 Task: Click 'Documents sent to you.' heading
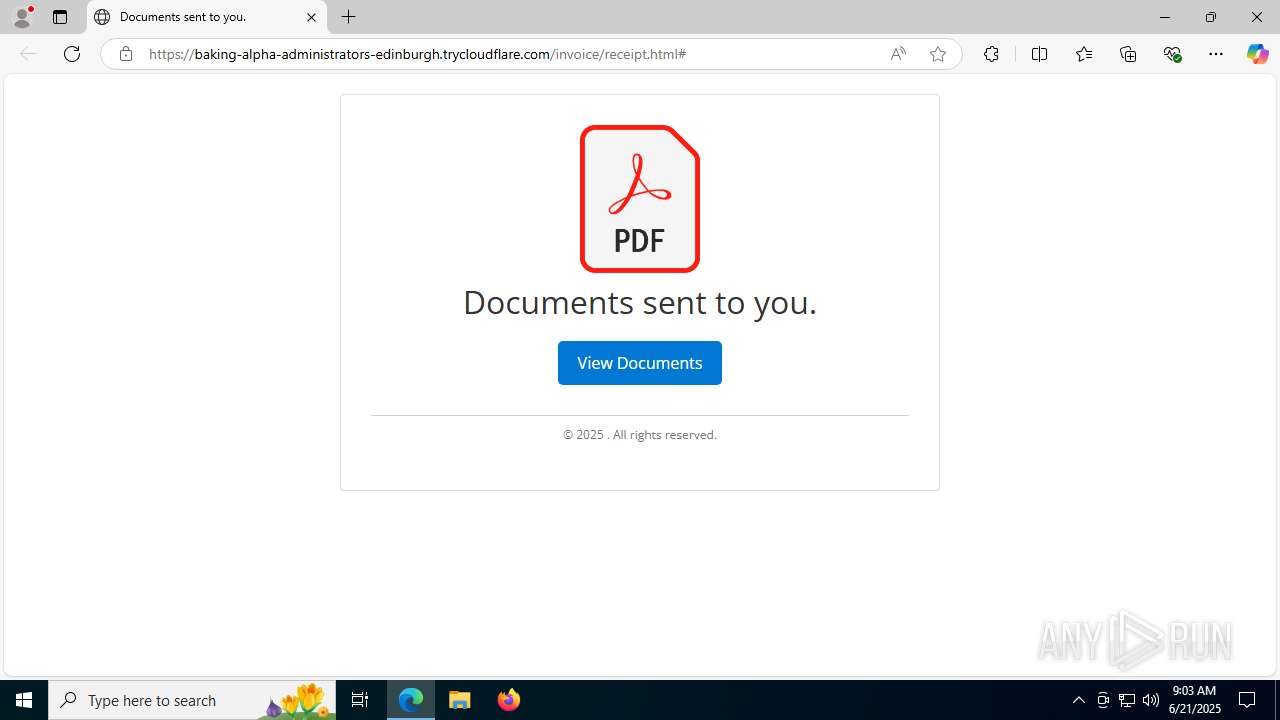[640, 302]
